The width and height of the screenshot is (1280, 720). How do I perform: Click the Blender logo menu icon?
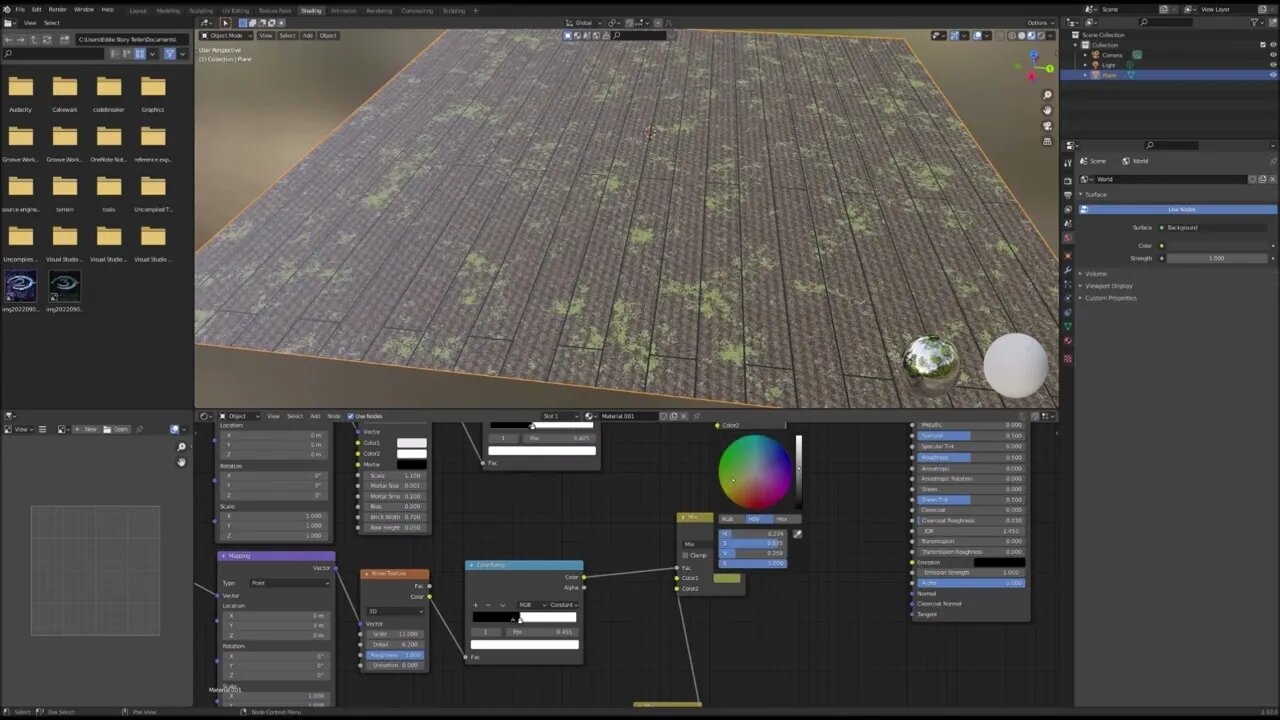(6, 9)
